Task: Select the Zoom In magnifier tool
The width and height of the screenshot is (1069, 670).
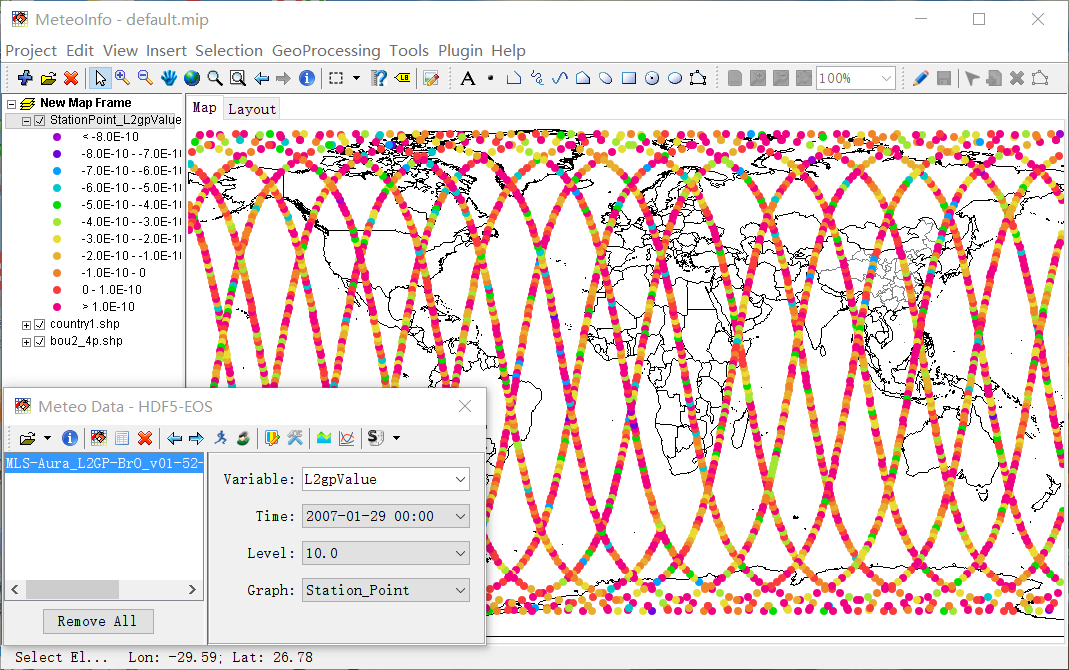Action: tap(122, 78)
